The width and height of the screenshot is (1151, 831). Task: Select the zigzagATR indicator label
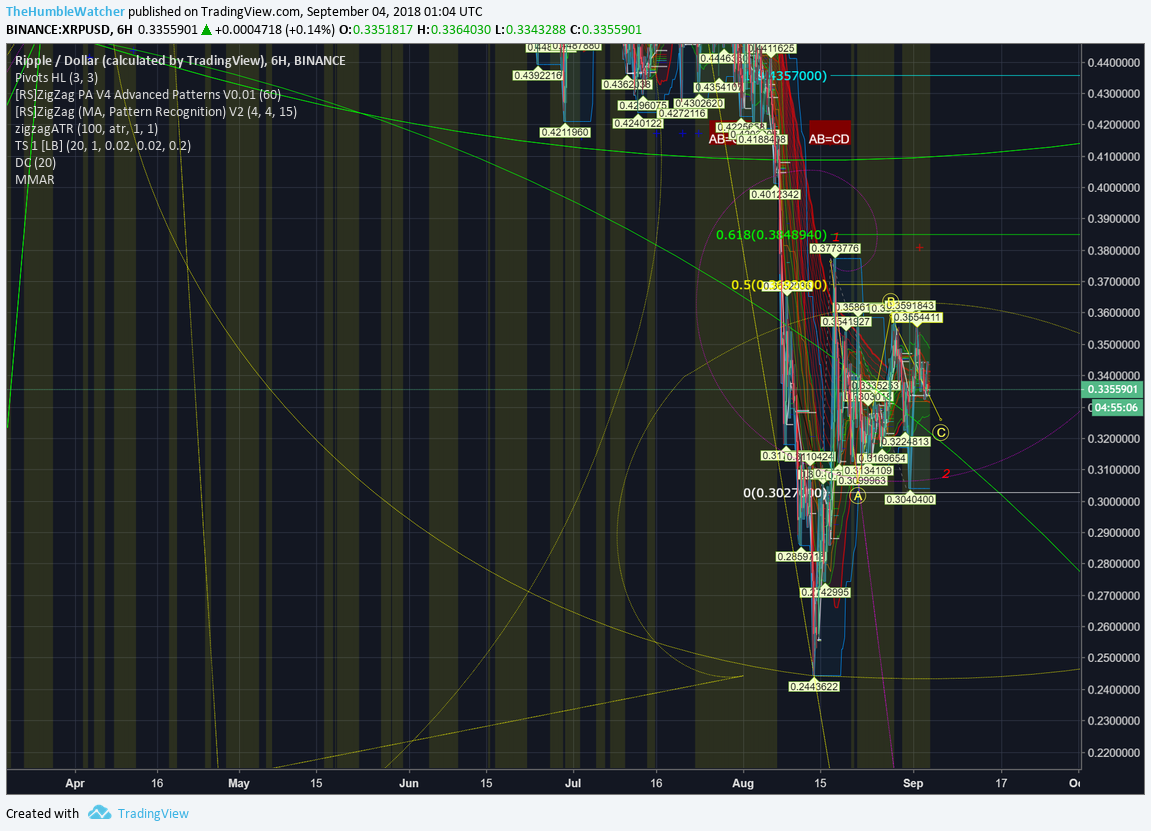87,128
